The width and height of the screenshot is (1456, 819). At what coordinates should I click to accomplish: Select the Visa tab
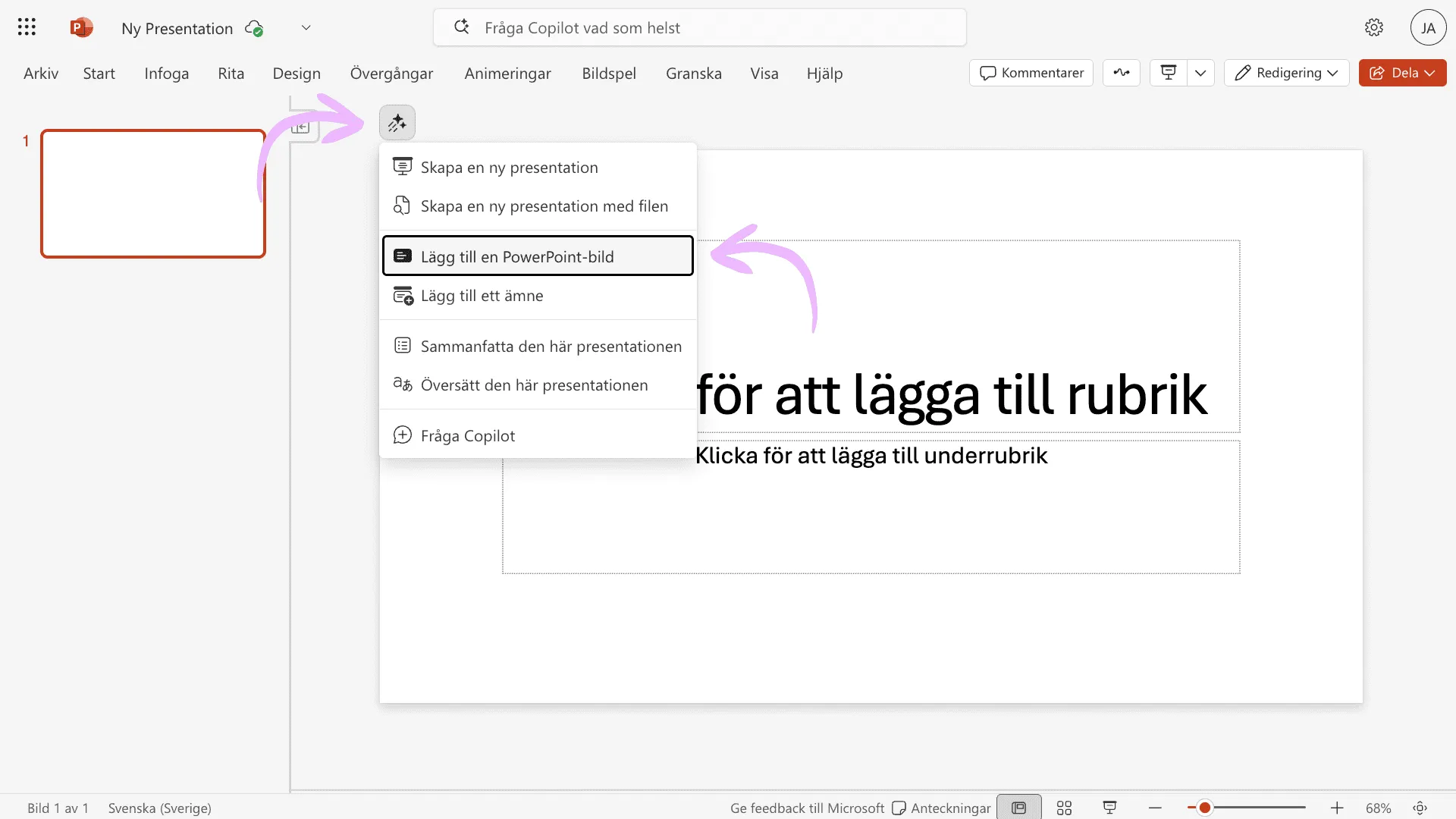tap(764, 74)
